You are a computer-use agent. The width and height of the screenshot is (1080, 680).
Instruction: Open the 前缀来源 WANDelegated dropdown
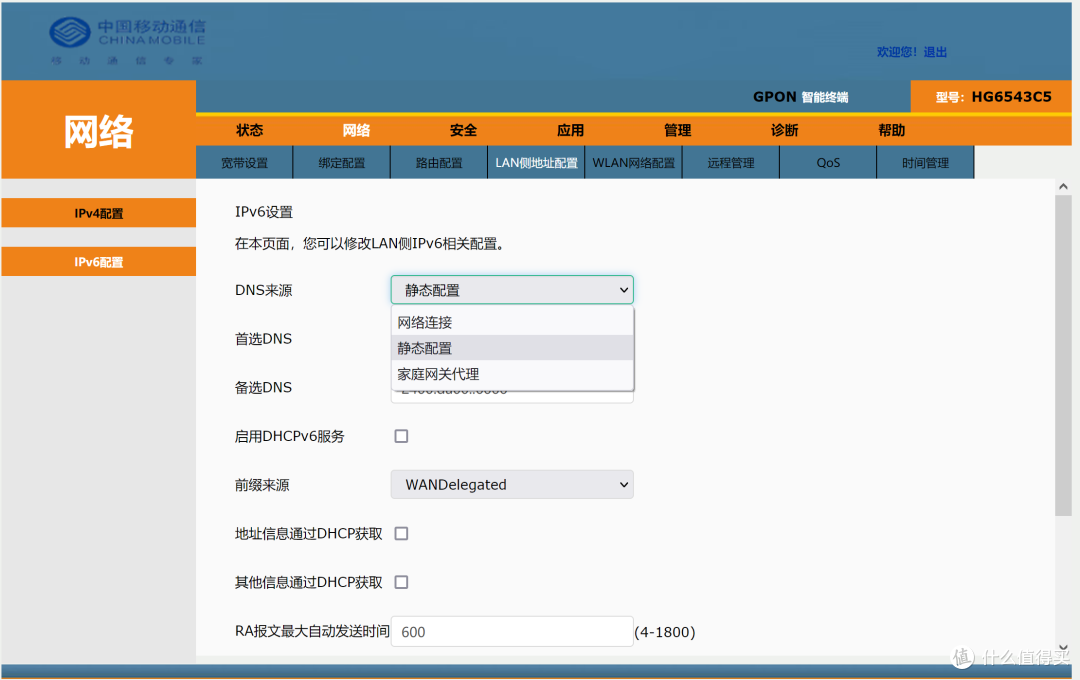click(511, 484)
